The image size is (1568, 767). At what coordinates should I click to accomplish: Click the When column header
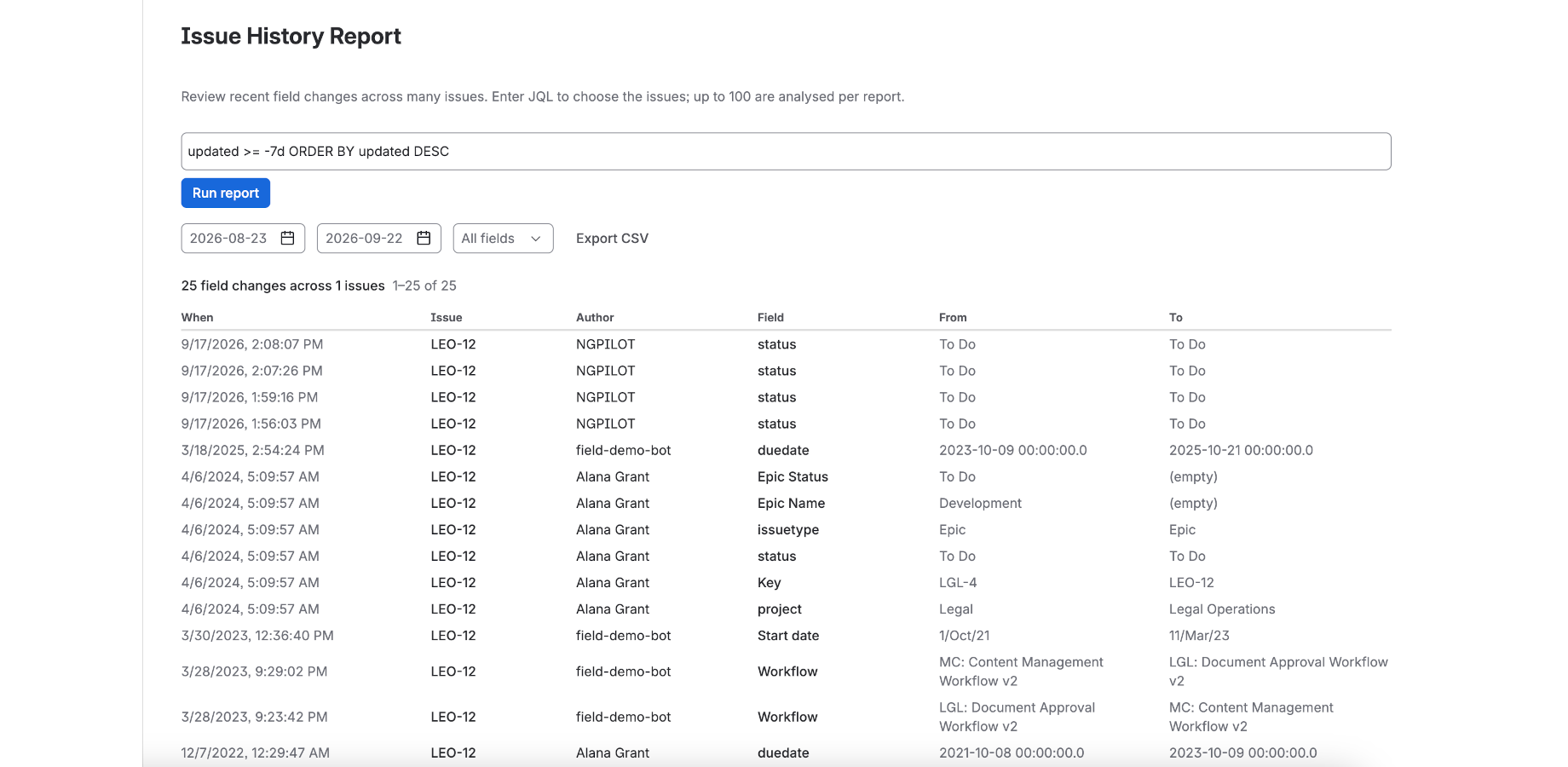click(198, 318)
